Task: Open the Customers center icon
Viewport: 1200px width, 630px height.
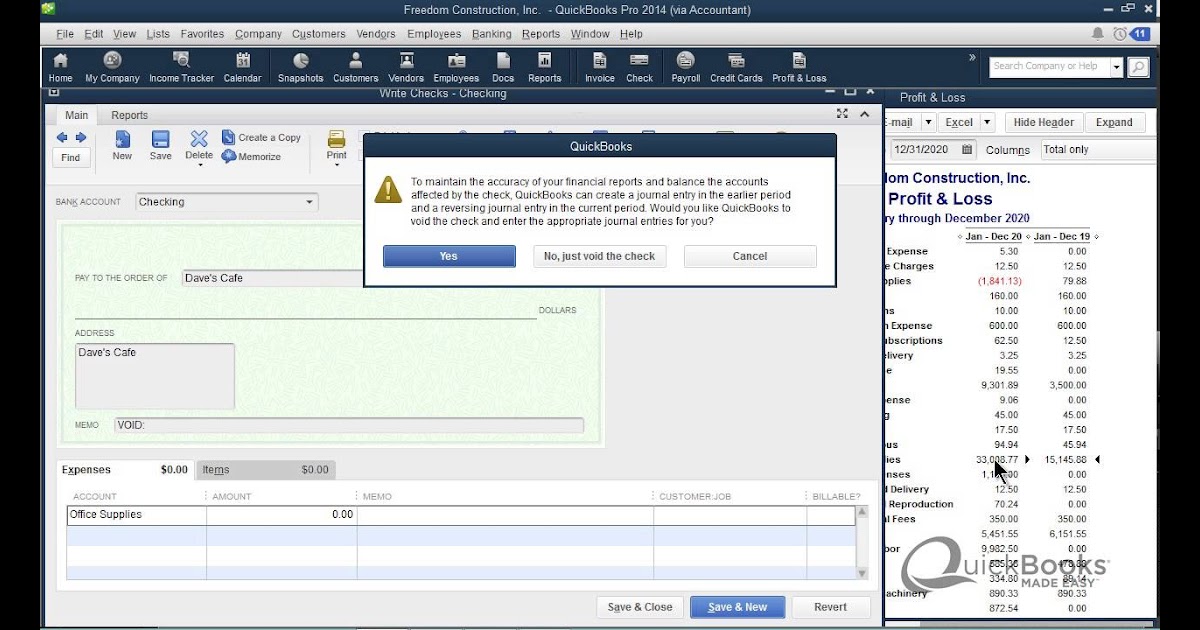Action: click(355, 67)
